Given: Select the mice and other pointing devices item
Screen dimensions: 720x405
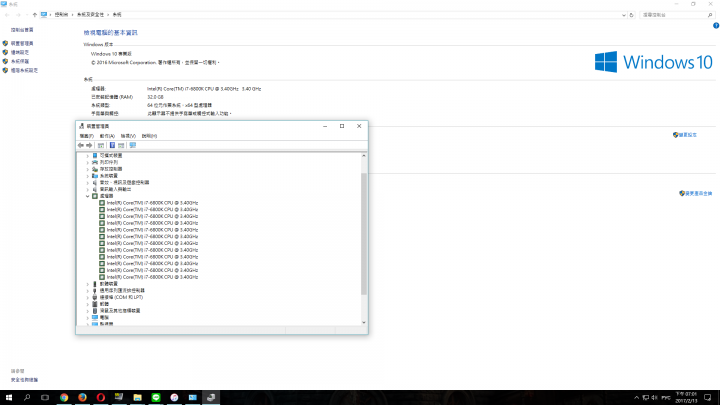Looking at the screenshot, I should tap(120, 311).
